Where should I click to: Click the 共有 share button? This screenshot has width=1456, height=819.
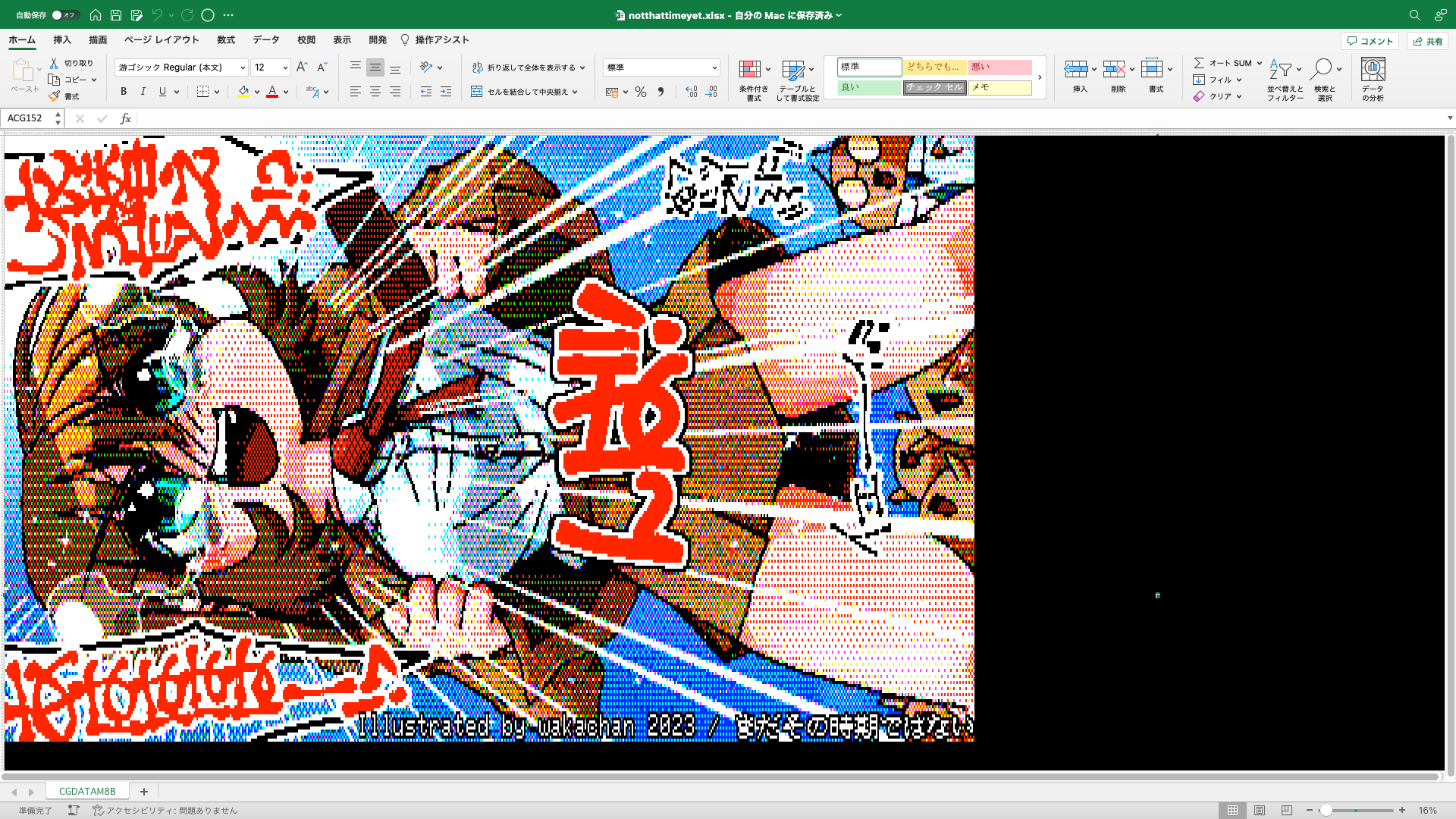(x=1427, y=41)
